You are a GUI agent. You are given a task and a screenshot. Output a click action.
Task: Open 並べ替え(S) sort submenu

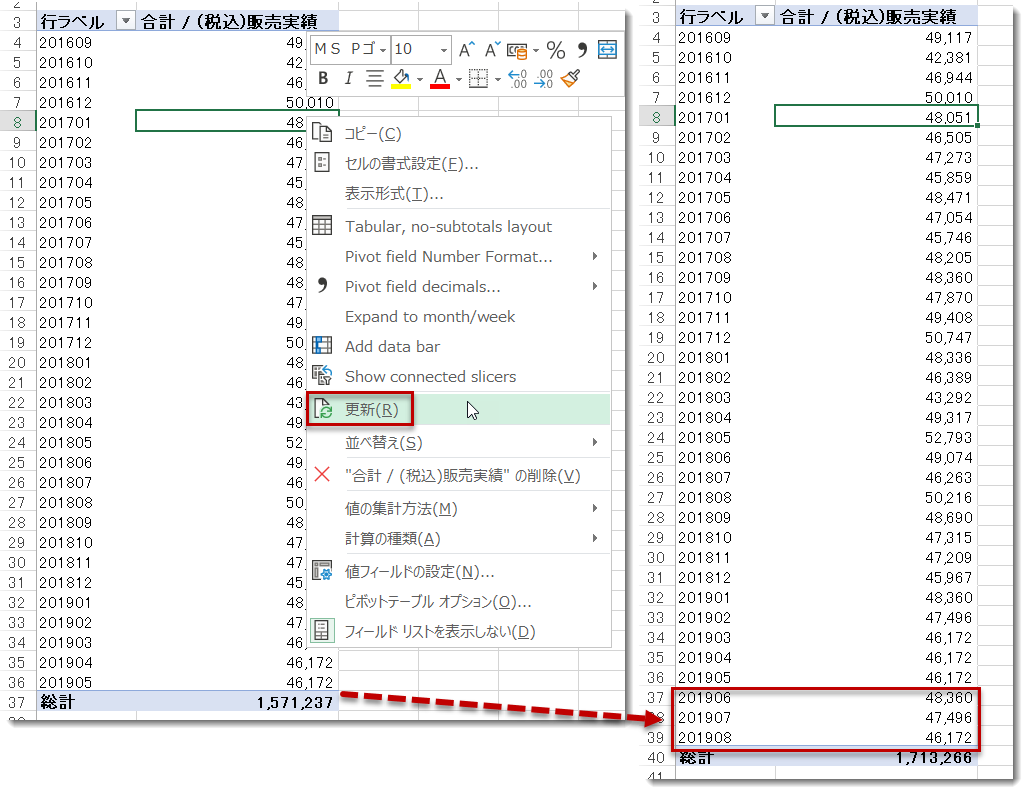[x=459, y=443]
